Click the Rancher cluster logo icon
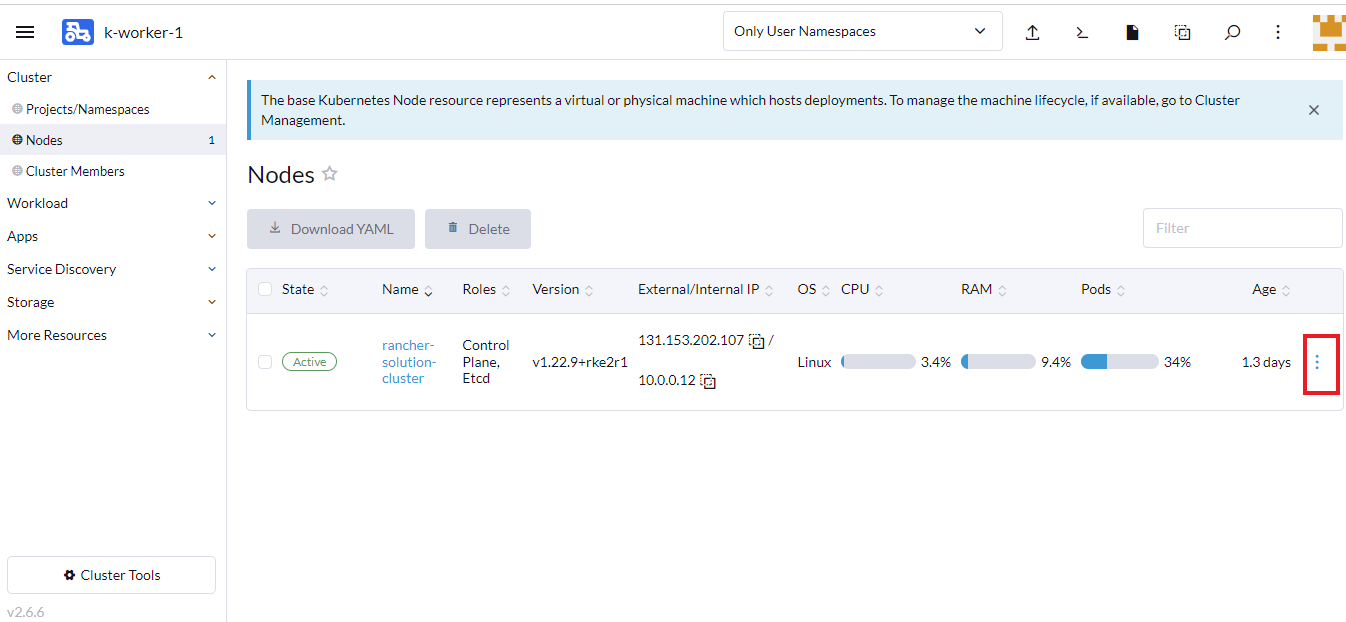Viewport: 1346px width, 622px height. coord(78,32)
